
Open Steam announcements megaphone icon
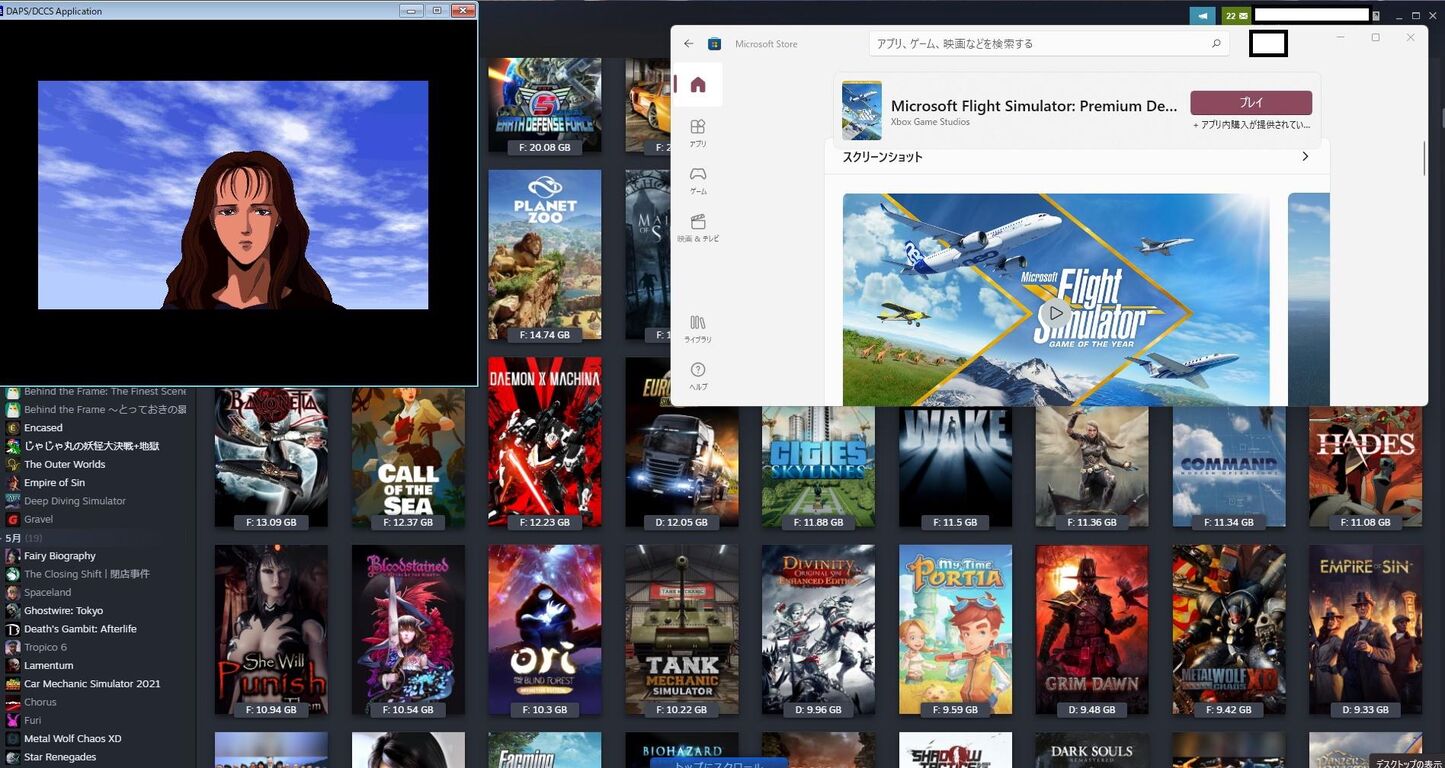click(1202, 16)
